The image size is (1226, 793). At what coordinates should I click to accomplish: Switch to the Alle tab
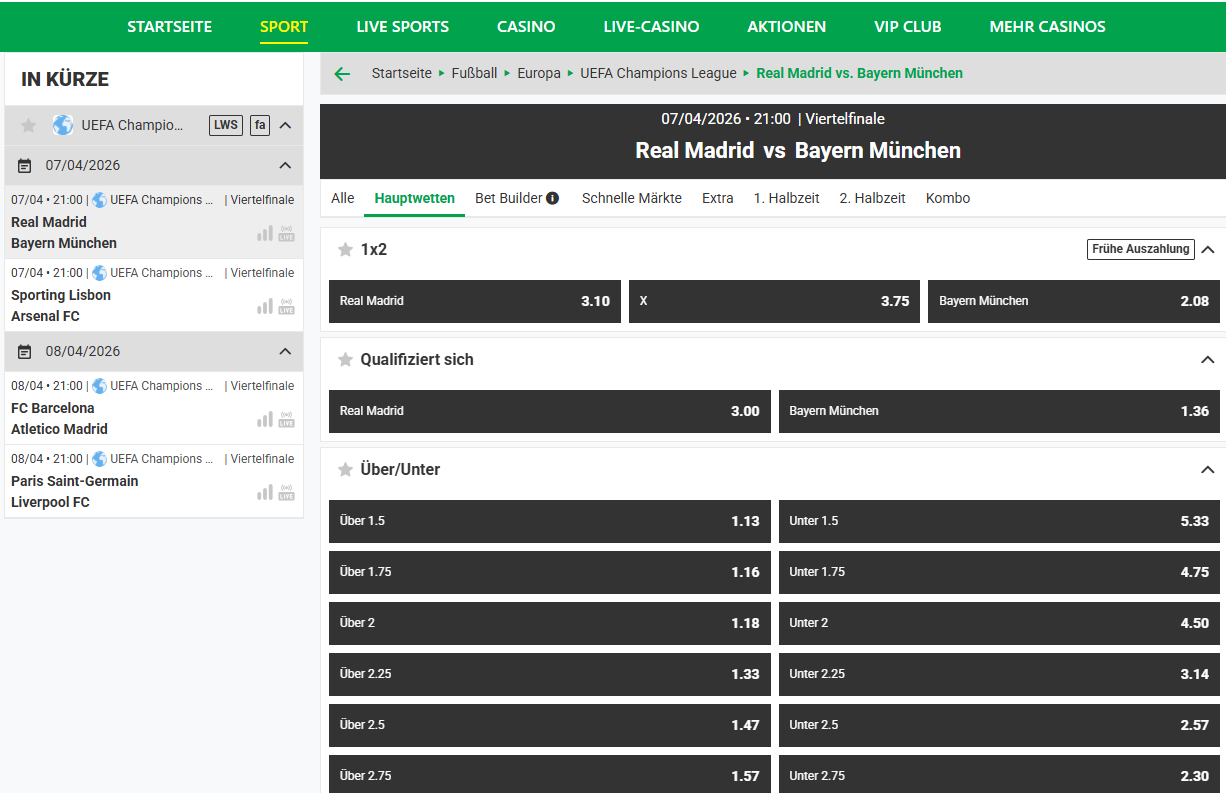(343, 198)
